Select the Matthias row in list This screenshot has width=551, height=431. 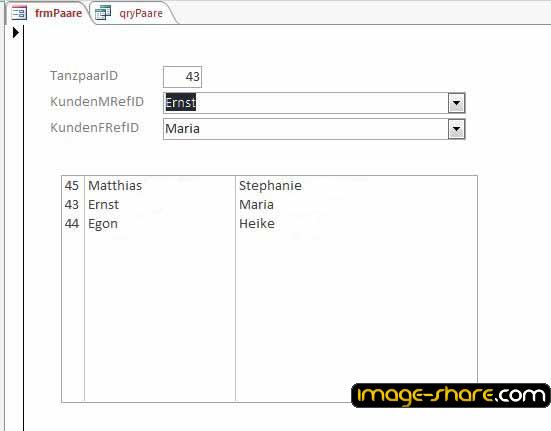pyautogui.click(x=269, y=185)
